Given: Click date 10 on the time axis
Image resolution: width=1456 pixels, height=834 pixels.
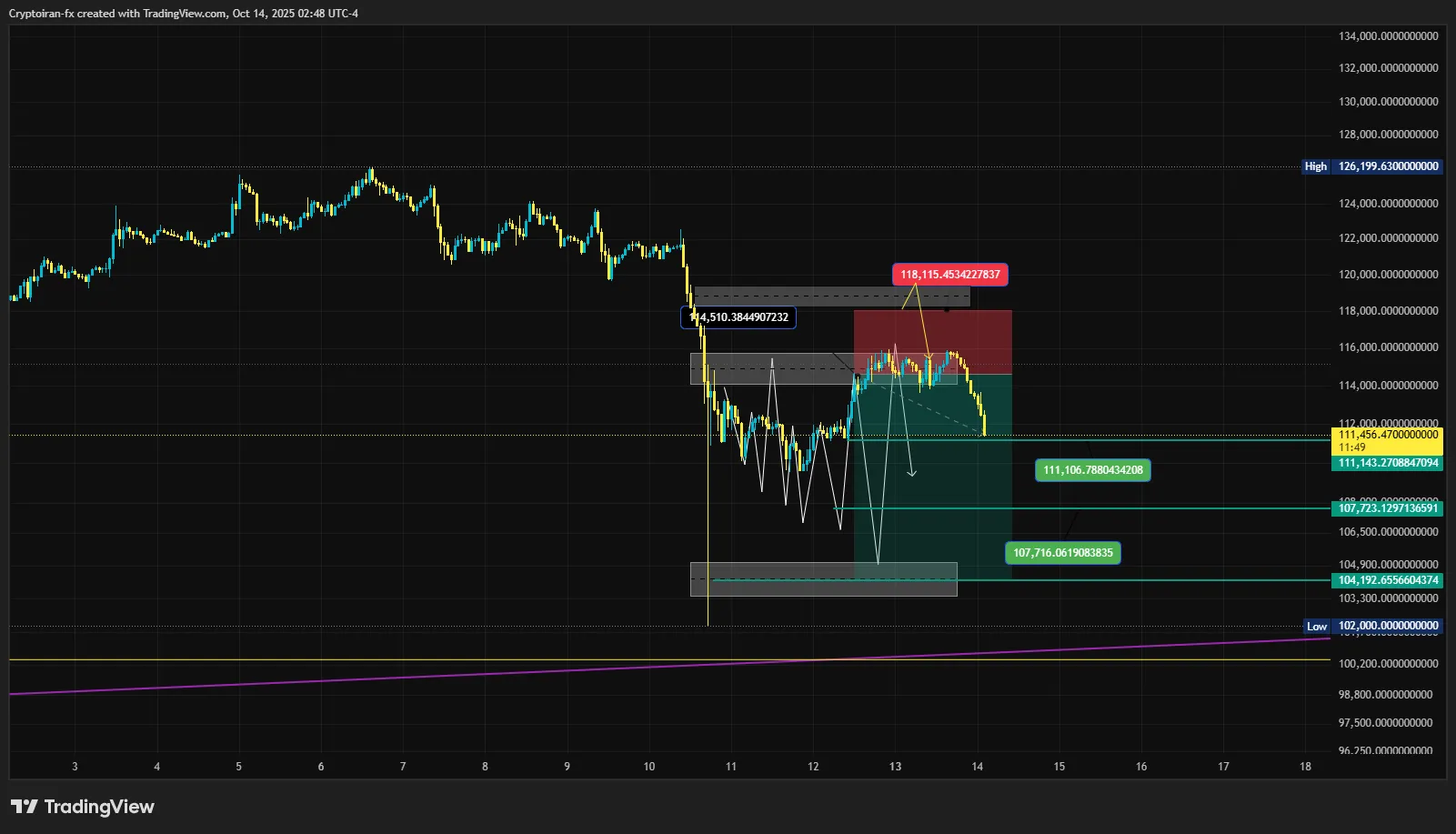Looking at the screenshot, I should (x=649, y=767).
